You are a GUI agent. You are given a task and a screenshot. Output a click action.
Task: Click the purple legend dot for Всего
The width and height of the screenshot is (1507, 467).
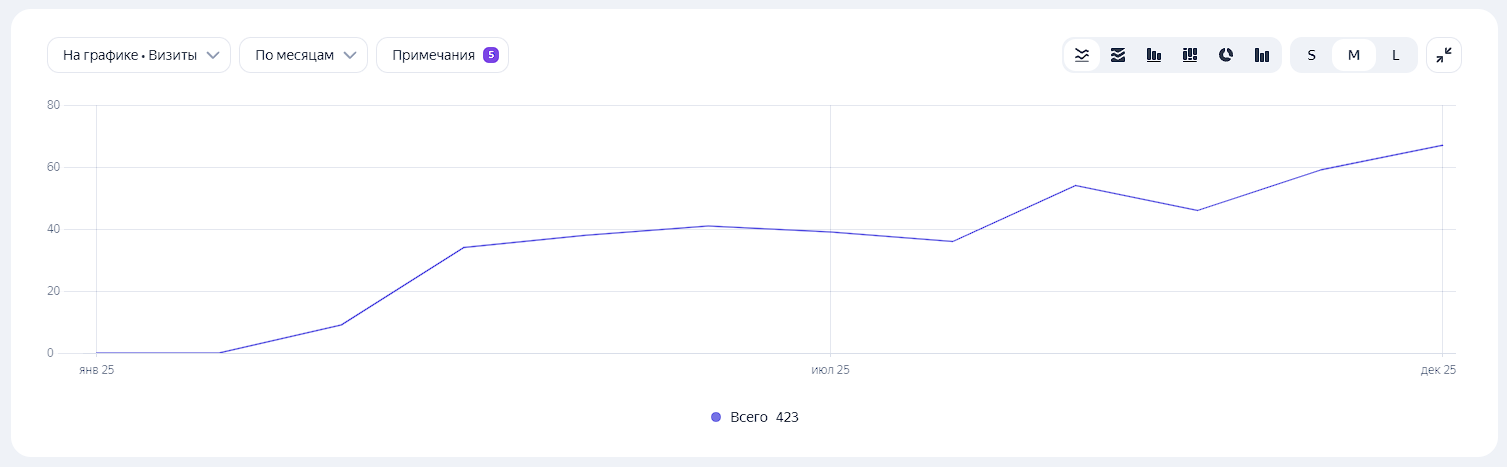(716, 417)
